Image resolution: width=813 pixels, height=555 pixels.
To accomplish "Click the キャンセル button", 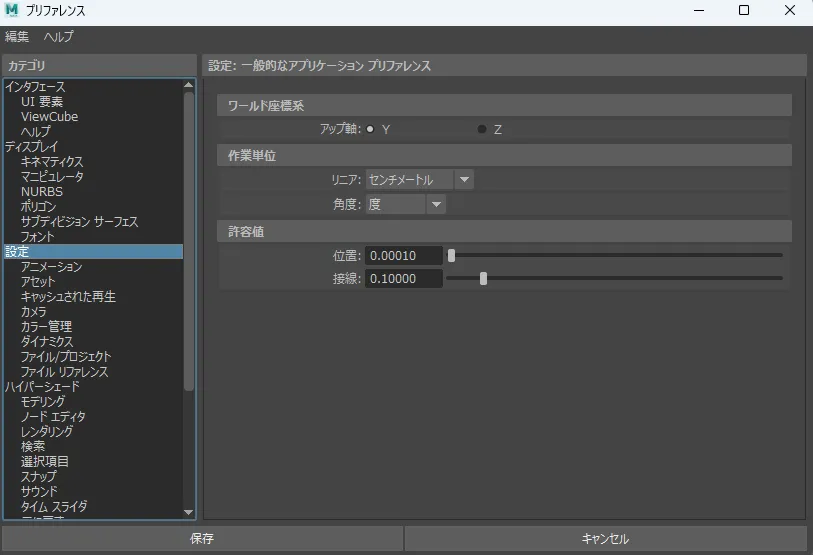I will (x=605, y=539).
